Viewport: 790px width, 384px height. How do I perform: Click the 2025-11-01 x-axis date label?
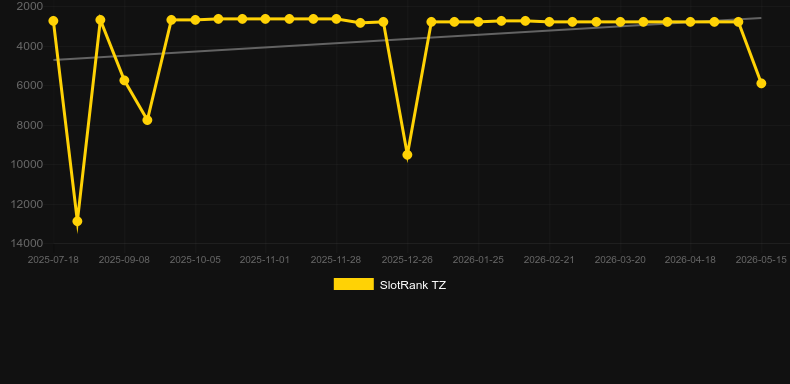pos(265,260)
